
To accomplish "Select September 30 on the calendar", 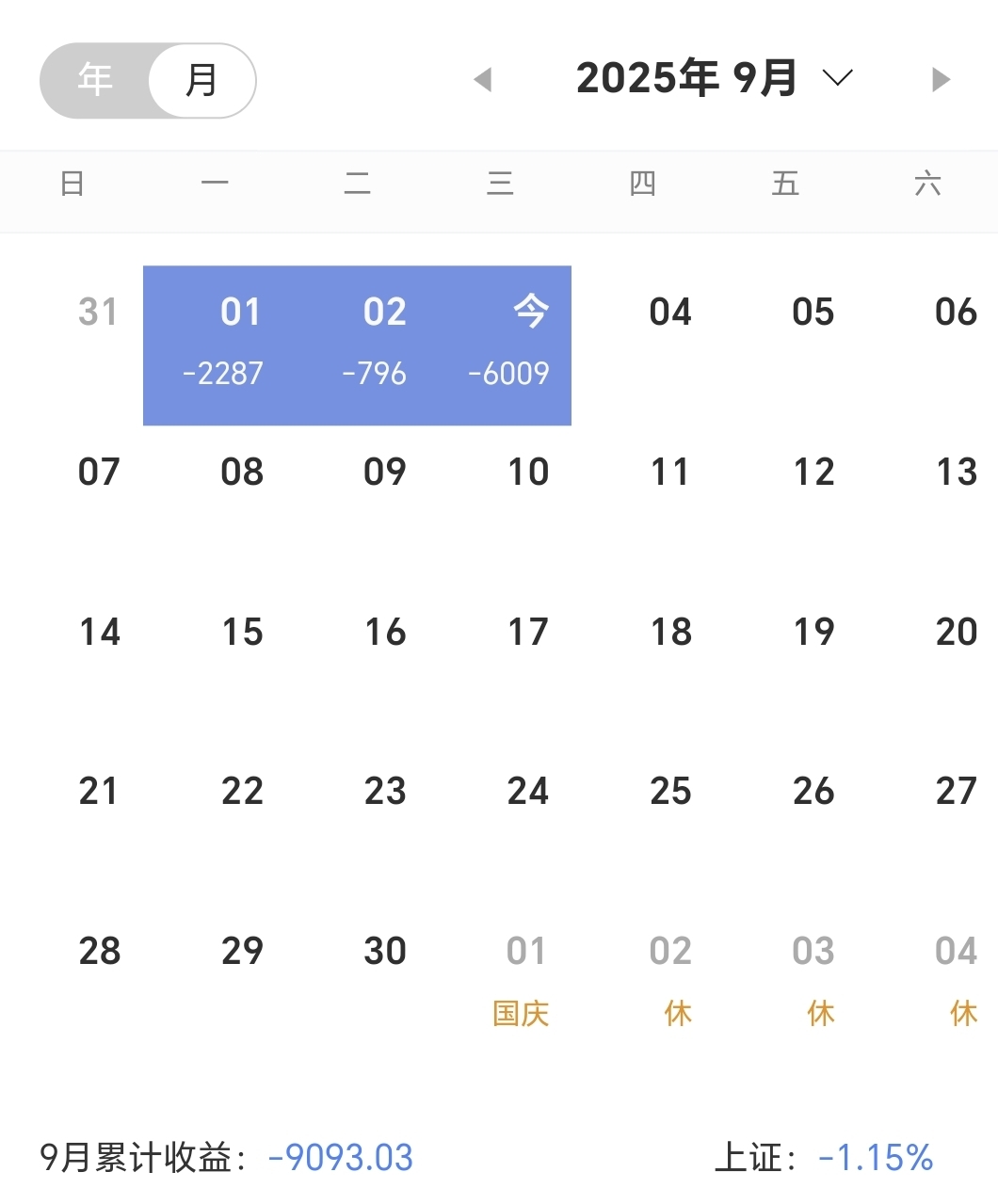I will point(385,951).
